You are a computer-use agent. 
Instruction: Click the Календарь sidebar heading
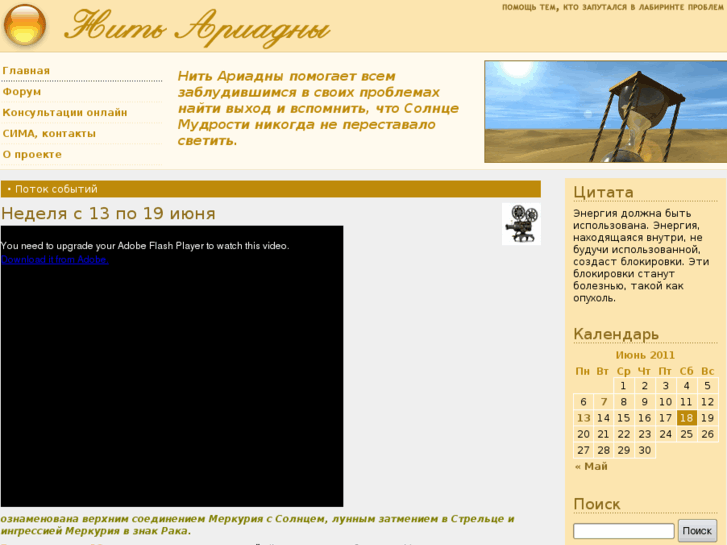pyautogui.click(x=616, y=334)
